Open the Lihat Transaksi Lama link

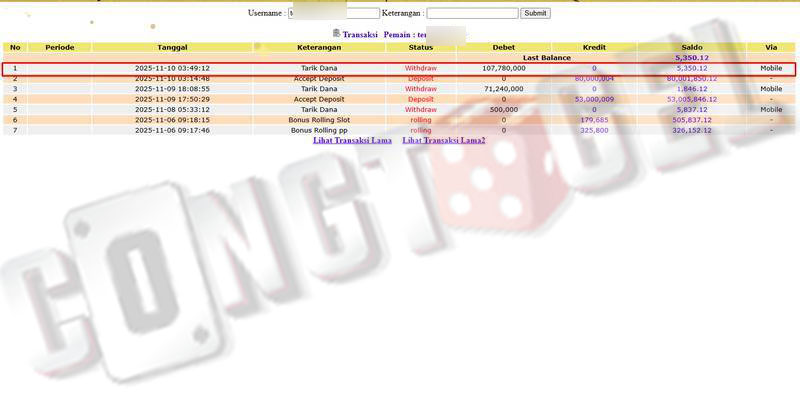[352, 140]
